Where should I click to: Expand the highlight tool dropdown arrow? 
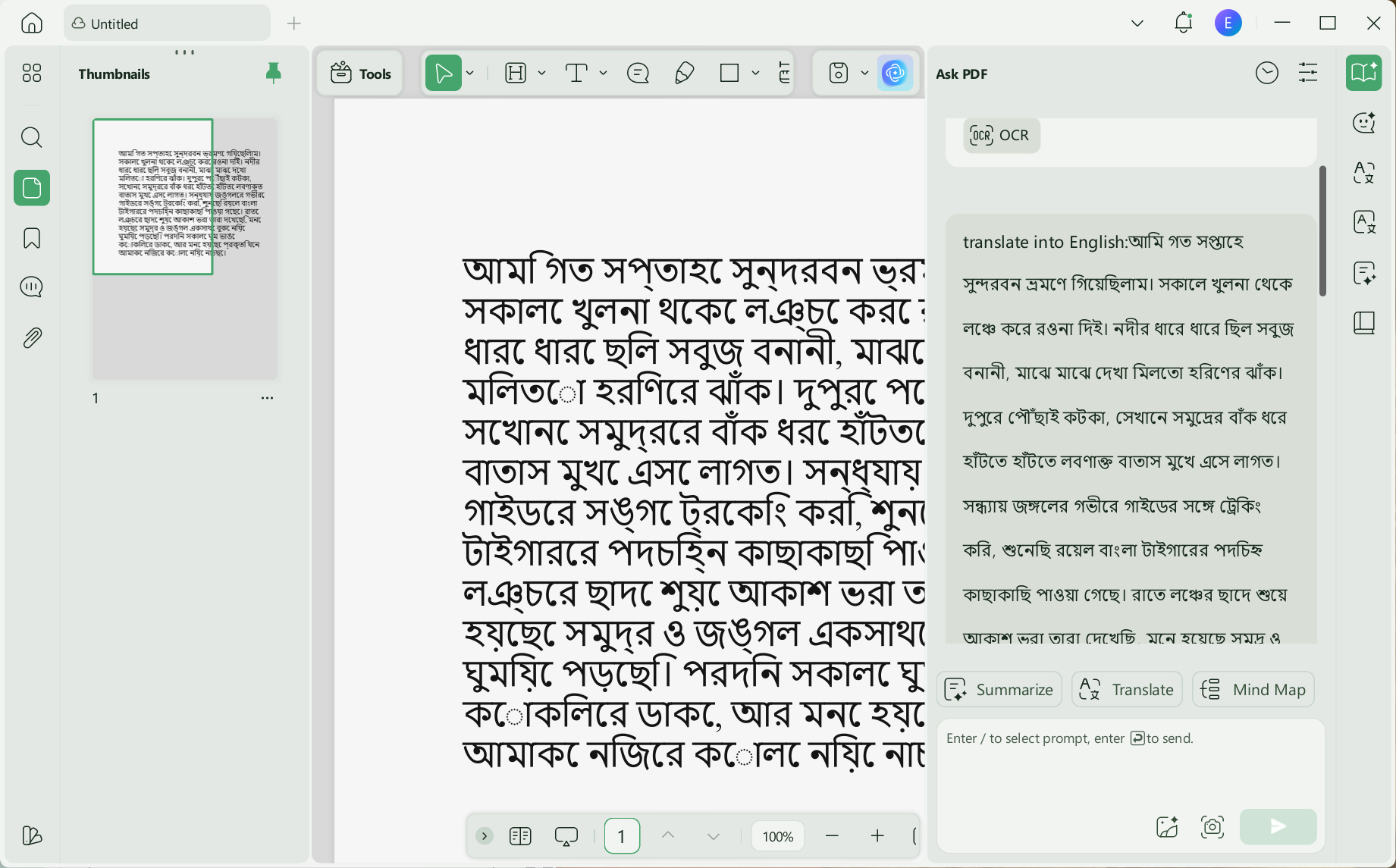[x=541, y=74]
